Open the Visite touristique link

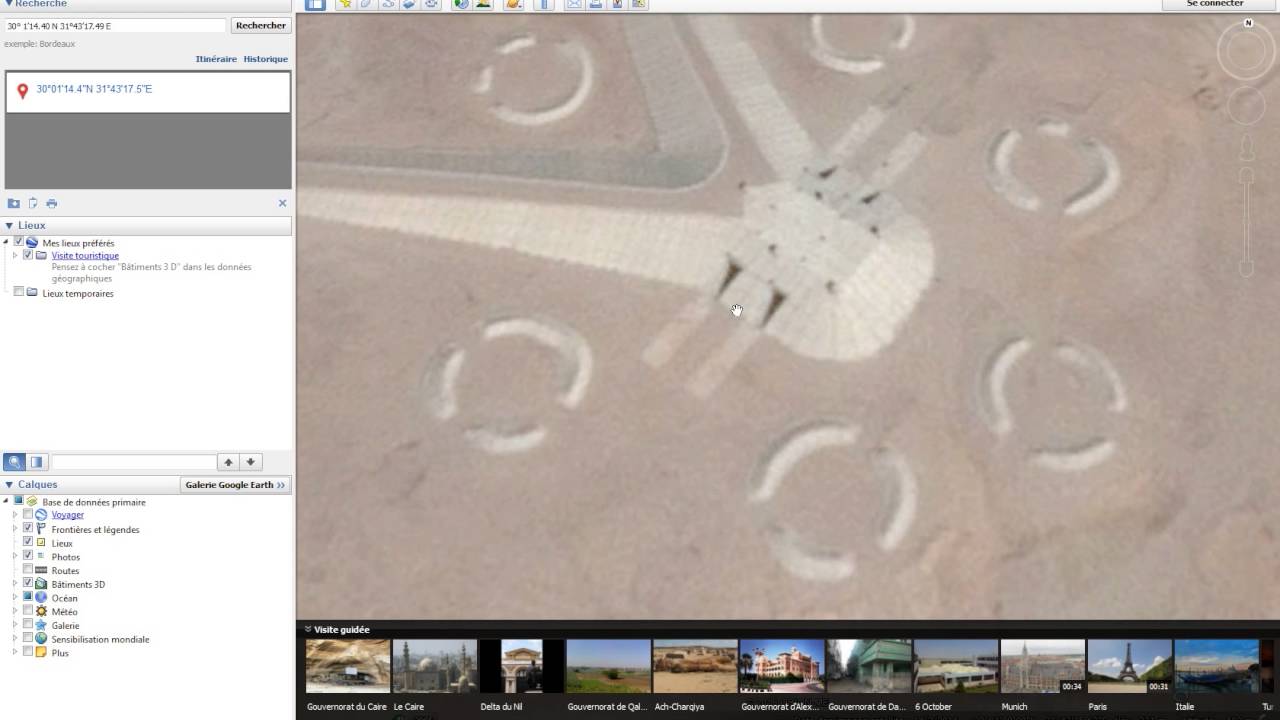click(x=85, y=256)
